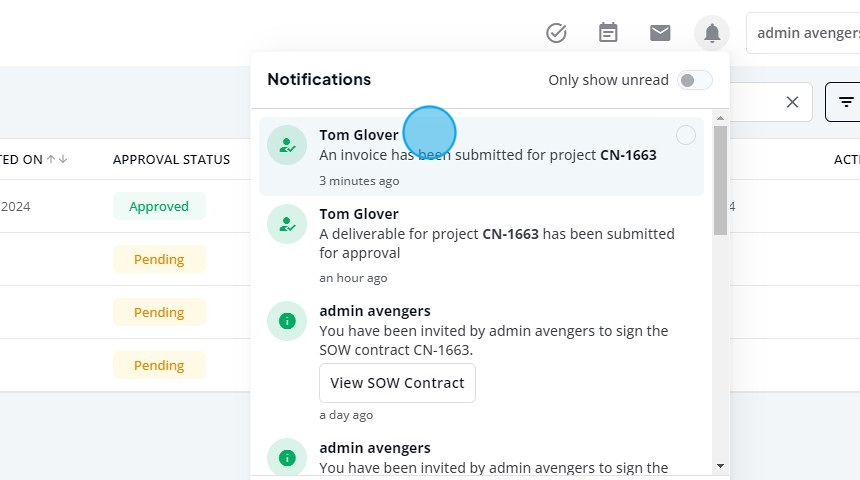Close notifications via the bell icon
The image size is (860, 480).
[712, 33]
